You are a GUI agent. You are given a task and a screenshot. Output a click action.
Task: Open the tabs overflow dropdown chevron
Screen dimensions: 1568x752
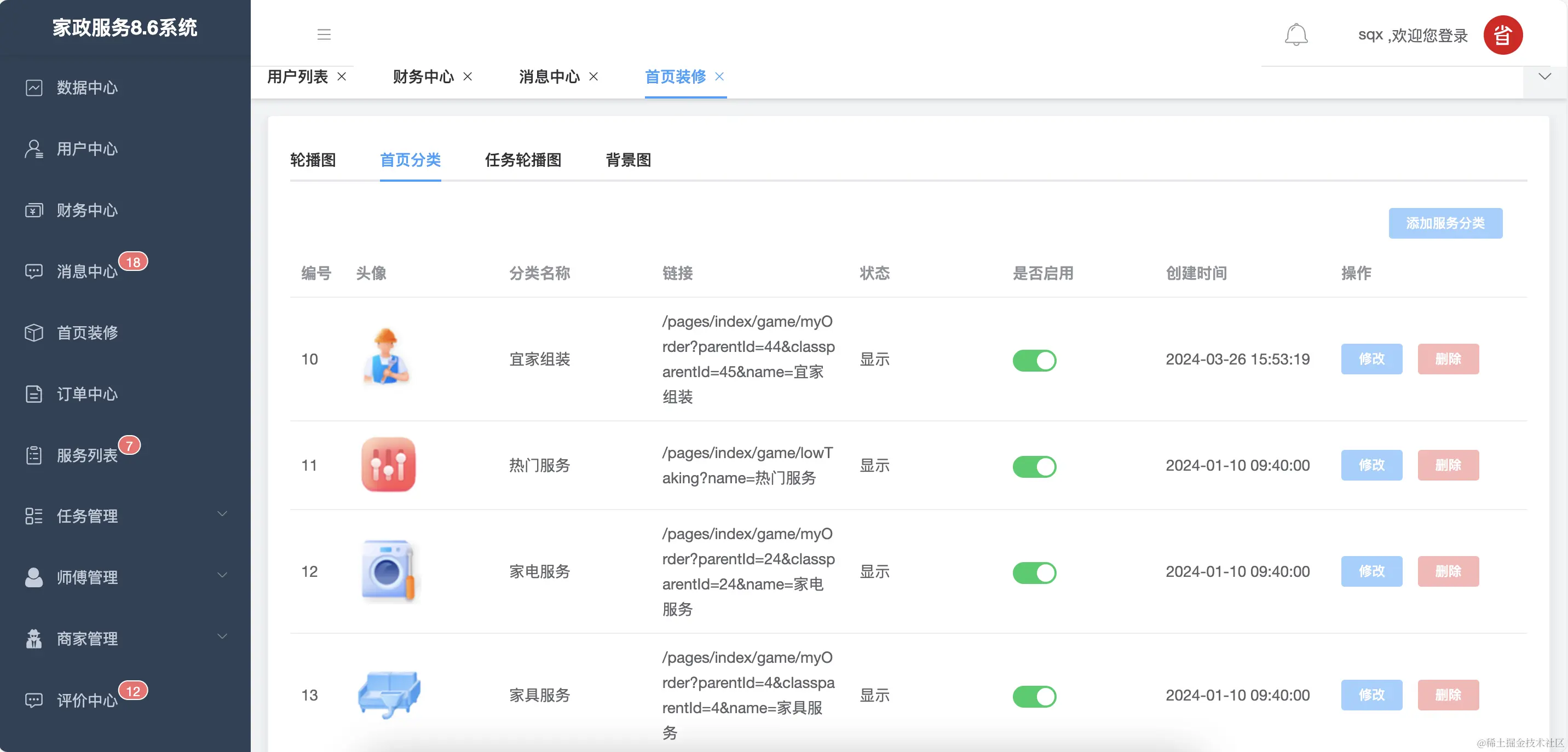tap(1544, 77)
